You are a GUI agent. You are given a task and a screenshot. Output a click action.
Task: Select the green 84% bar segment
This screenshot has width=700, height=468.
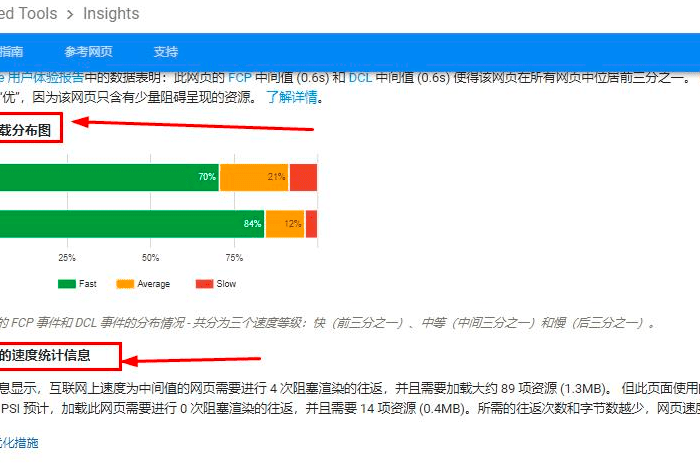pos(130,224)
